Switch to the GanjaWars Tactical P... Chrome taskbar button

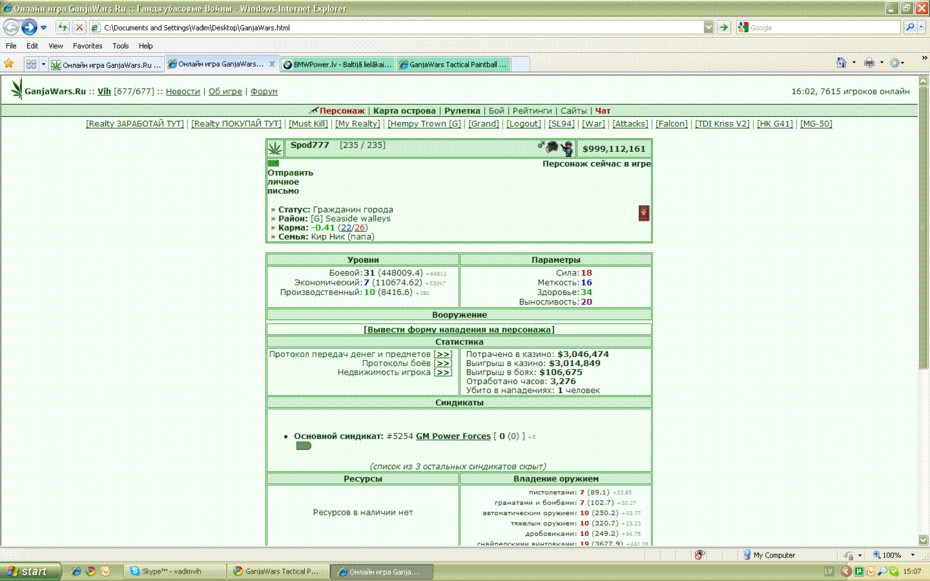tap(278, 572)
